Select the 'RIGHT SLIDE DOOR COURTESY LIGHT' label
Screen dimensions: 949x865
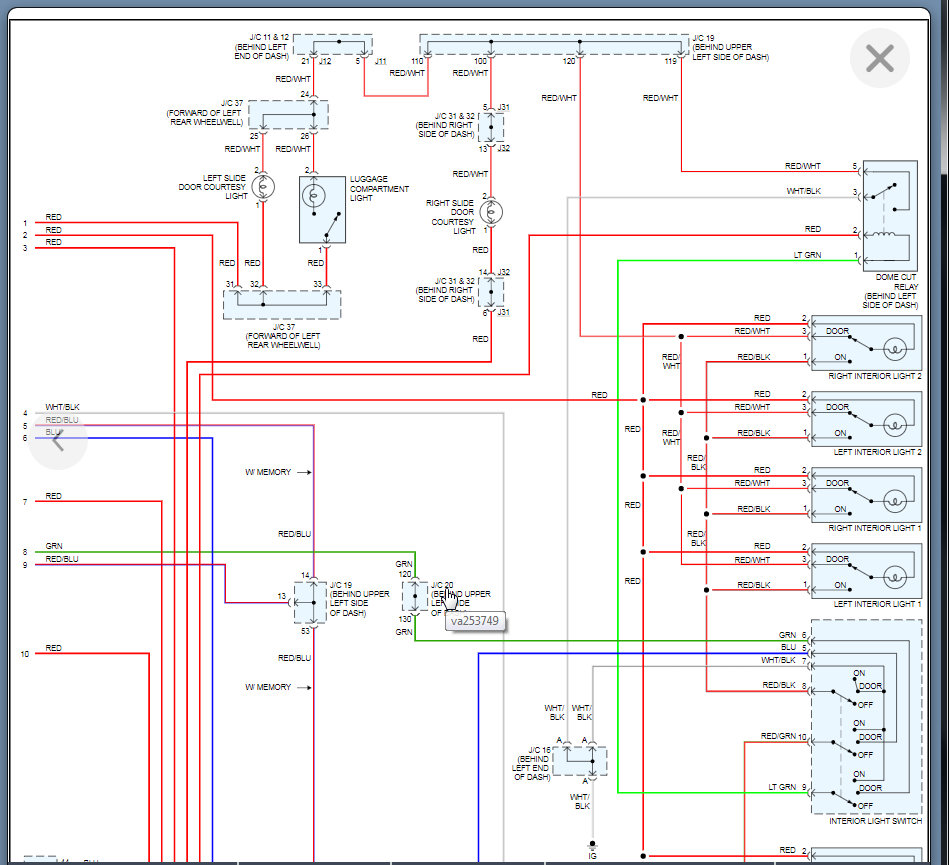pos(450,217)
